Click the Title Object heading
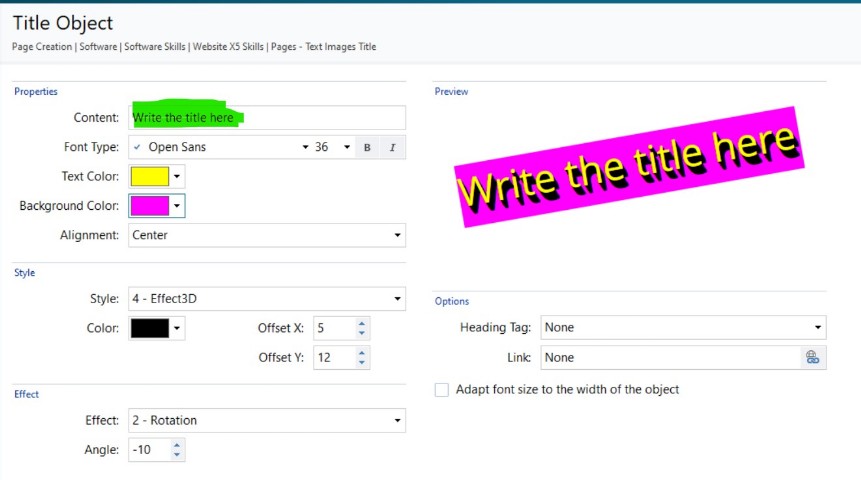861x480 pixels. point(63,23)
